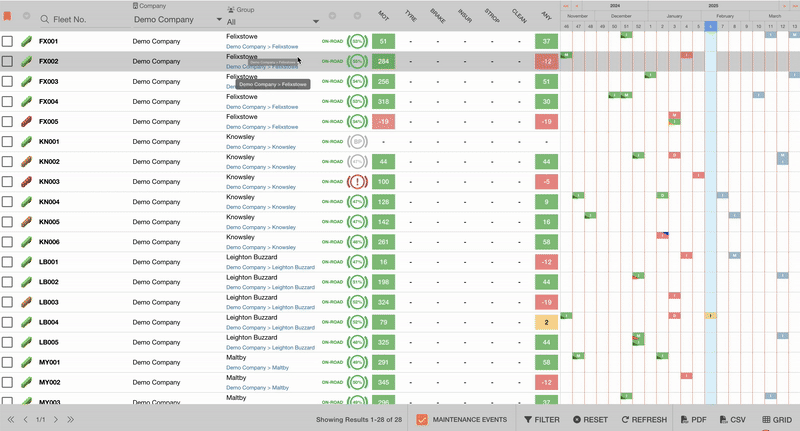Click the red vehicle icon for FX005

(27, 122)
